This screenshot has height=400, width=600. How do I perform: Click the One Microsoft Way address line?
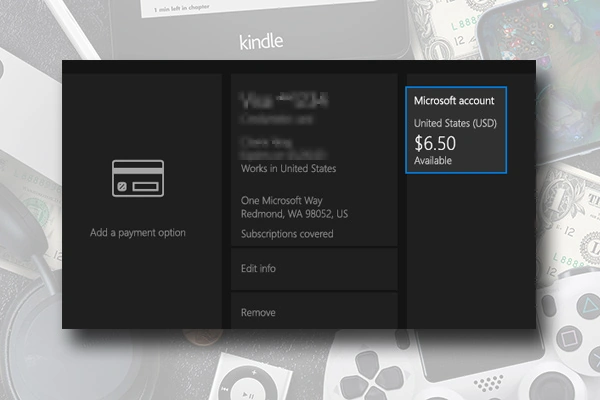pyautogui.click(x=282, y=201)
